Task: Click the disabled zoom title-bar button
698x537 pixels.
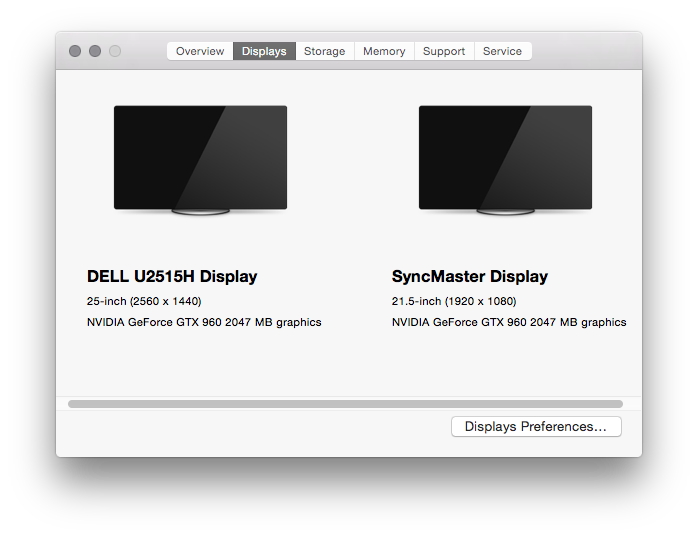Action: coord(115,51)
